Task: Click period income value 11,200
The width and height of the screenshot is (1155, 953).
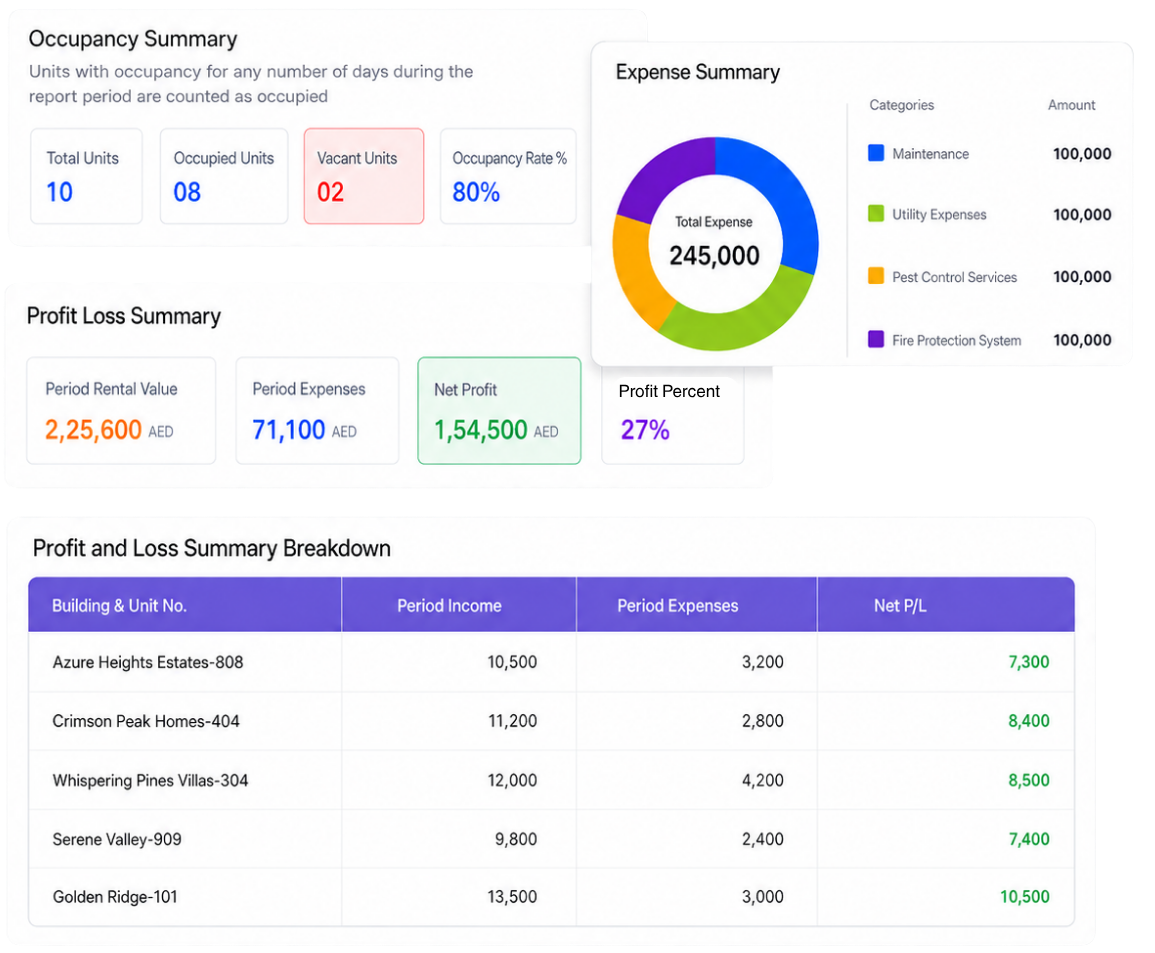Action: point(513,721)
